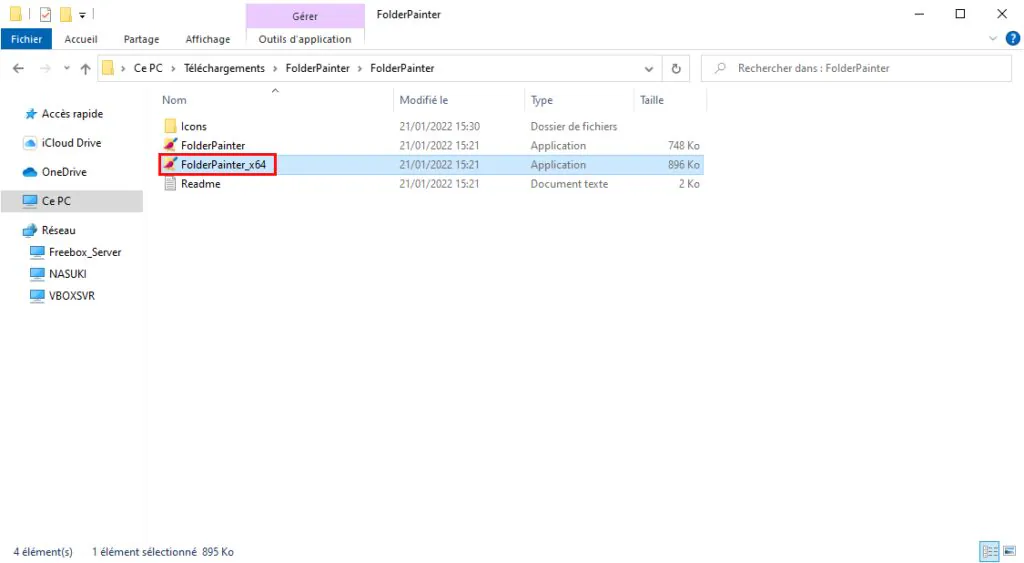Sort by the Nom column header

coord(174,100)
